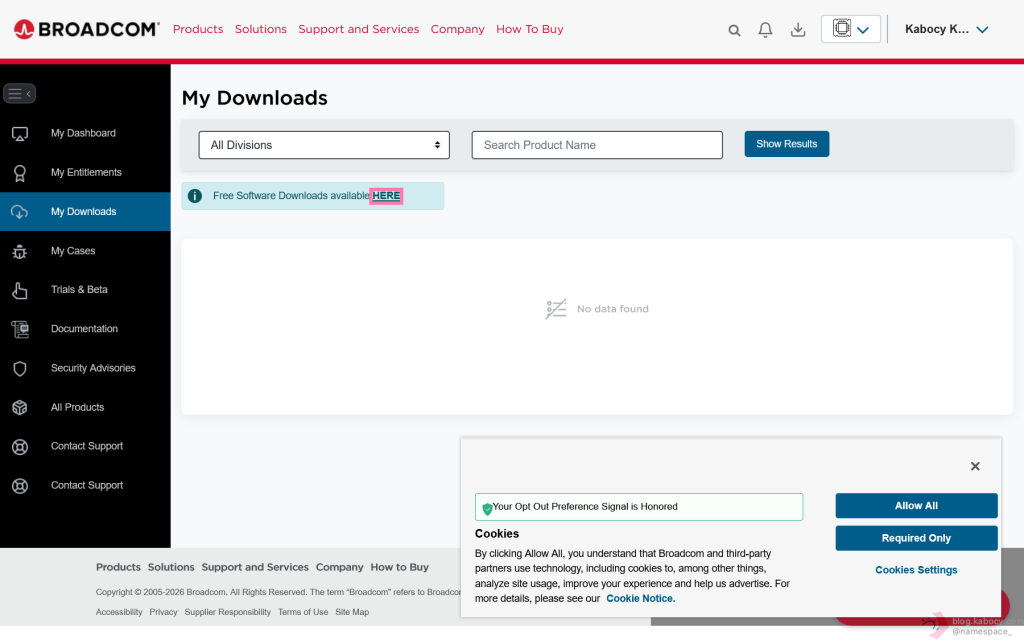Open the Products menu in top navigation

point(198,29)
